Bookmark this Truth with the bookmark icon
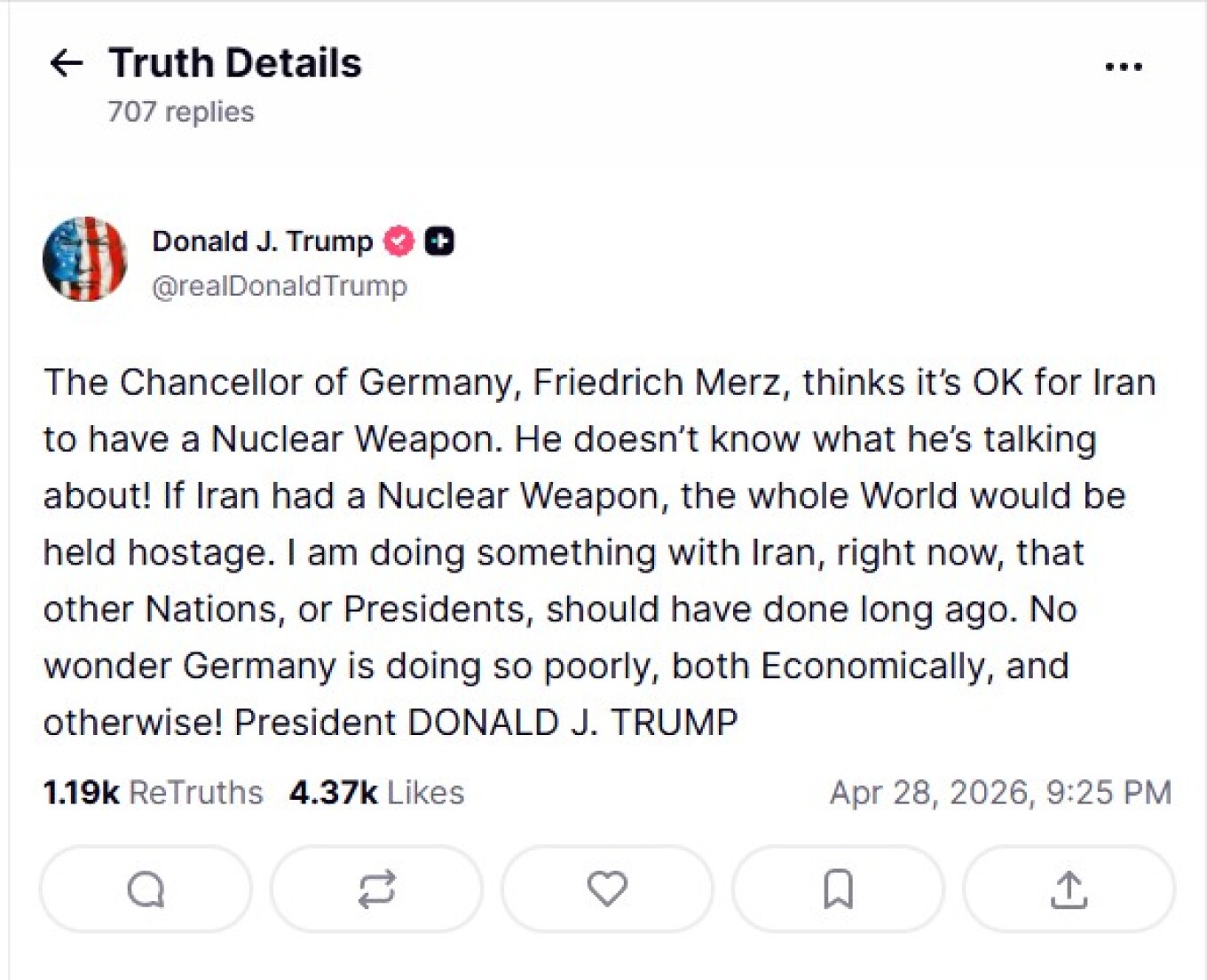The image size is (1207, 980). coord(838,889)
